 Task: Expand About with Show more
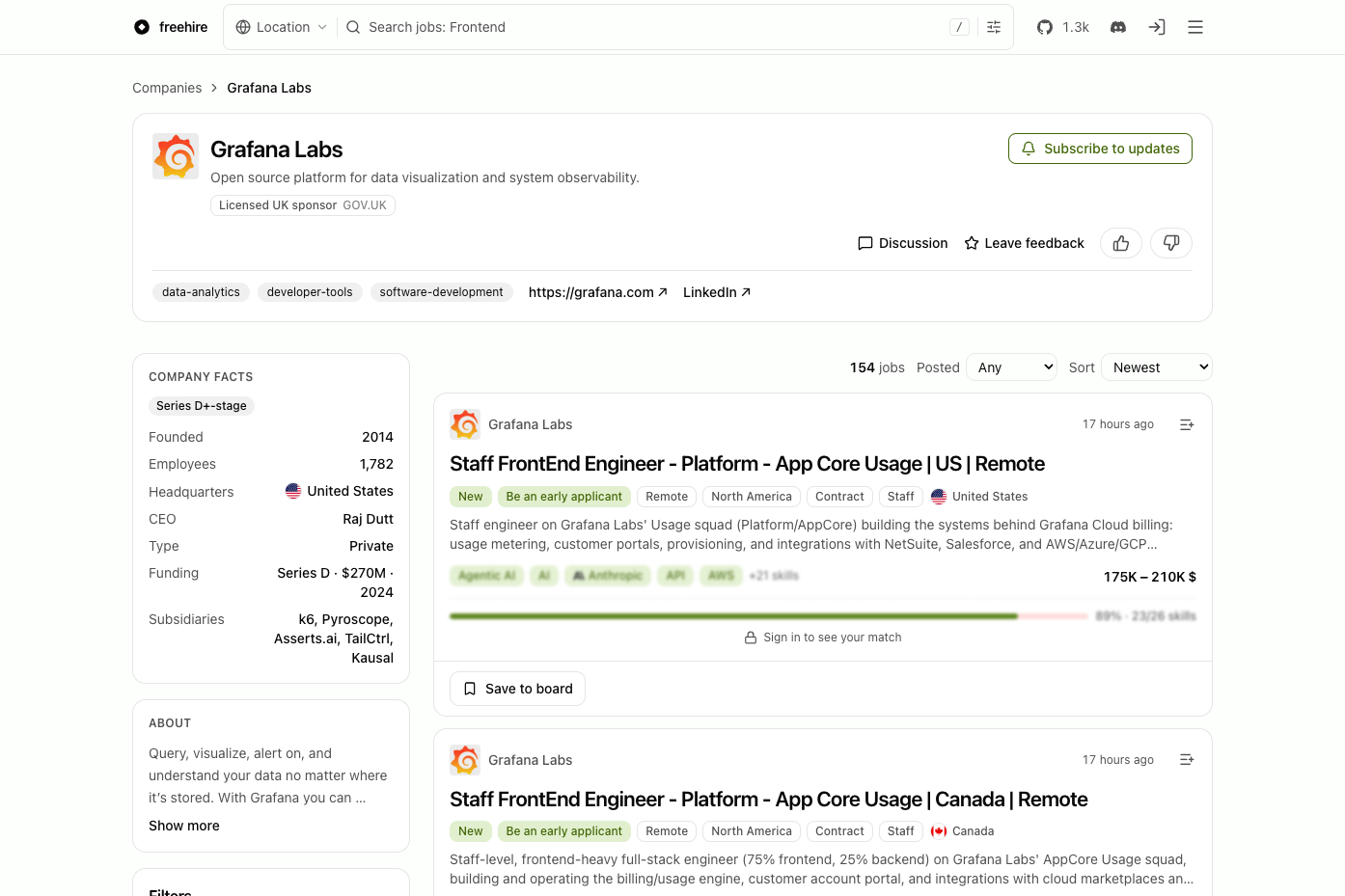pyautogui.click(x=184, y=826)
